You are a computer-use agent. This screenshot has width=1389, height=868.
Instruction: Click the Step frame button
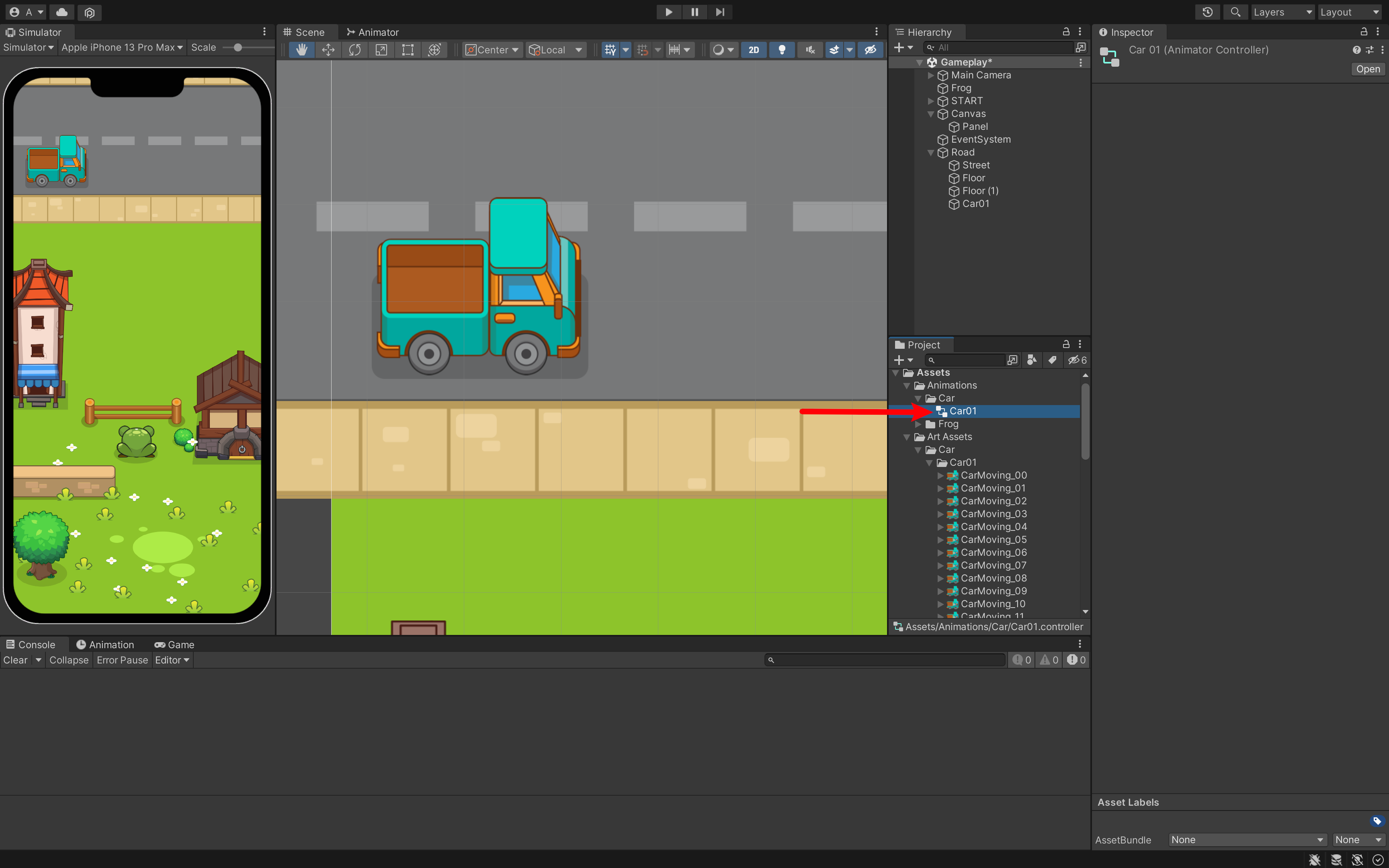coord(720,12)
